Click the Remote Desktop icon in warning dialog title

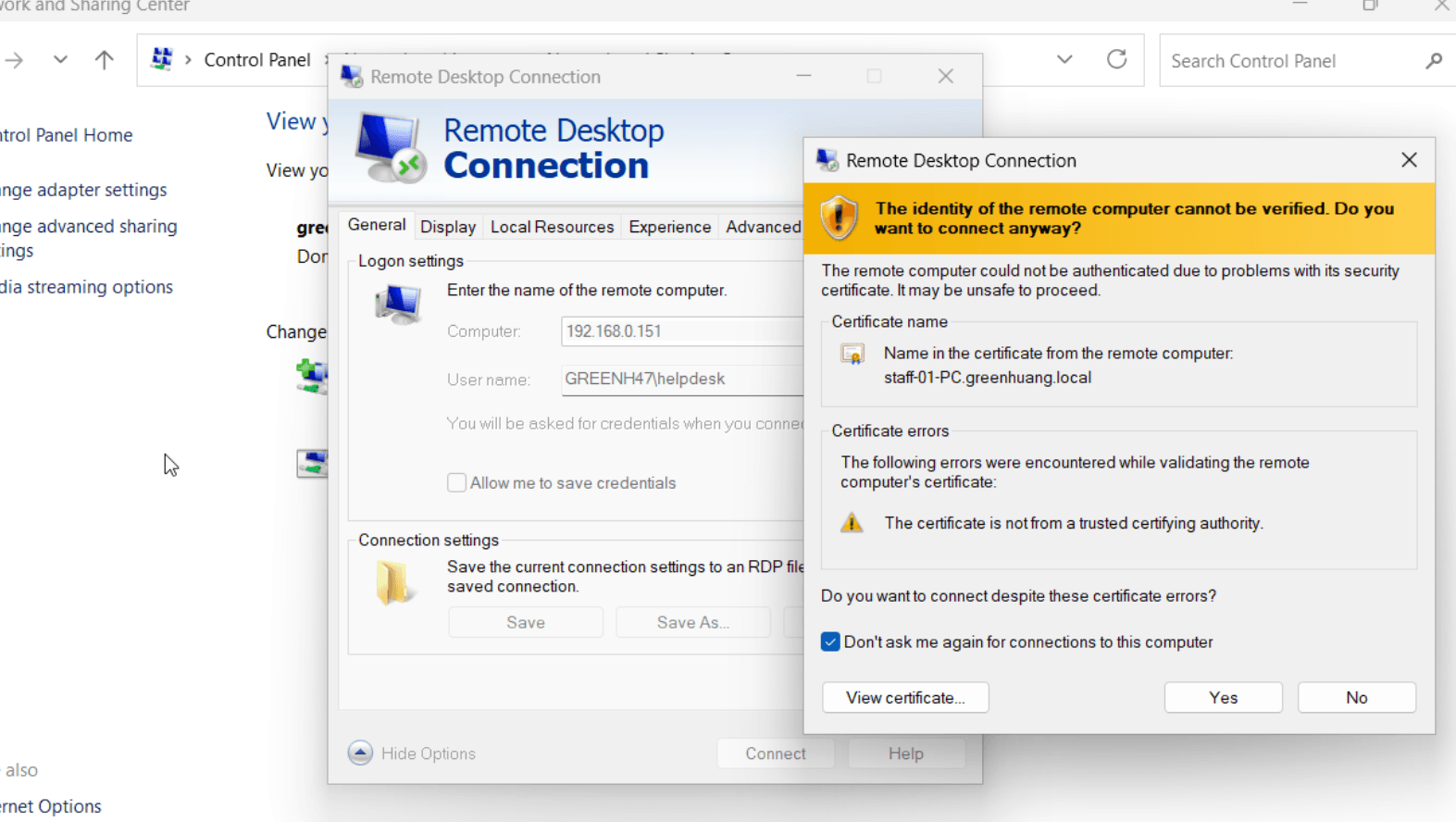pyautogui.click(x=827, y=160)
